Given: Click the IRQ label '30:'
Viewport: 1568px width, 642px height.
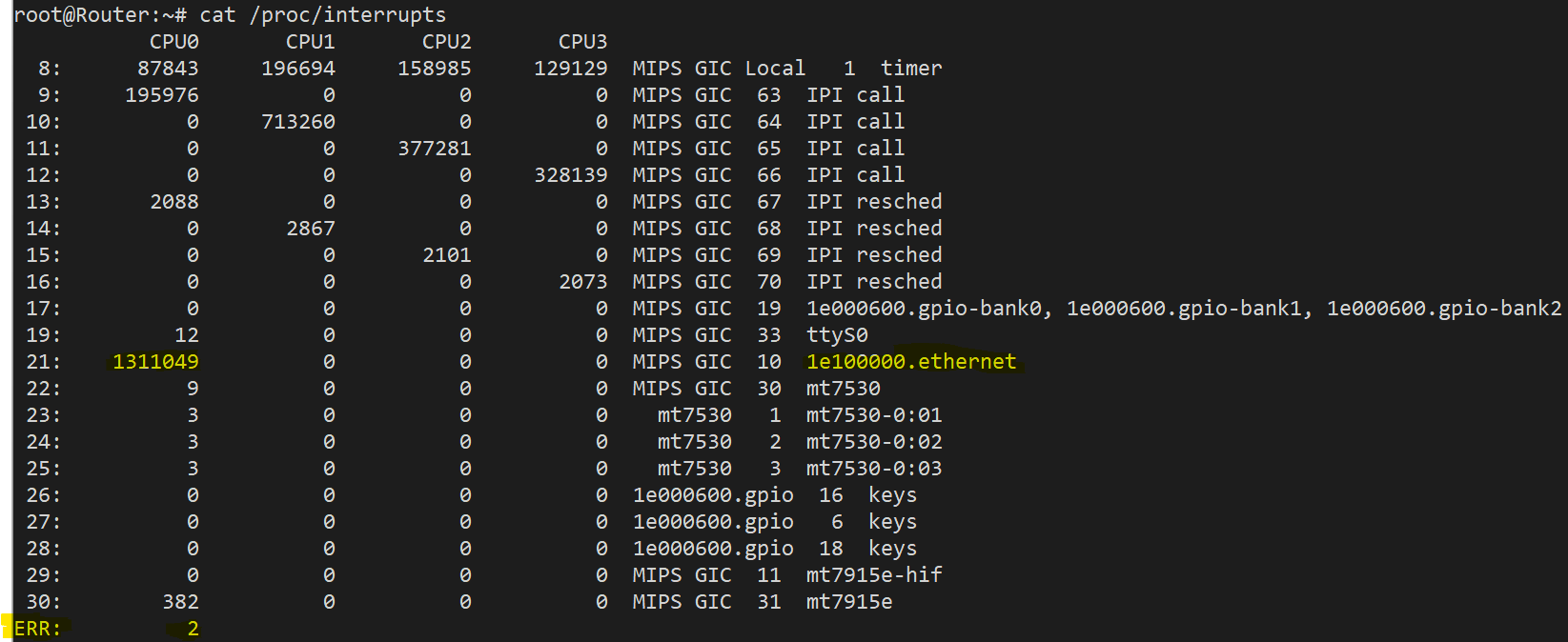Looking at the screenshot, I should 44,602.
